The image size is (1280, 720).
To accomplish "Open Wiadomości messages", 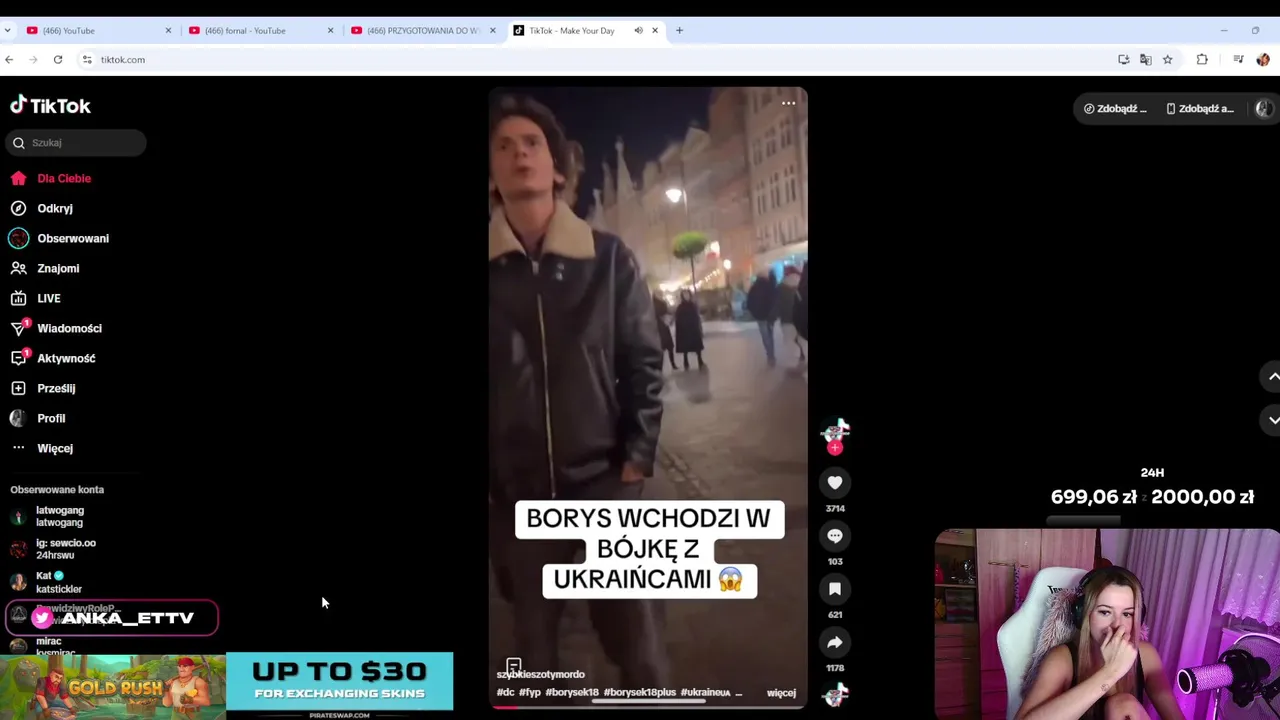I will click(x=56, y=328).
